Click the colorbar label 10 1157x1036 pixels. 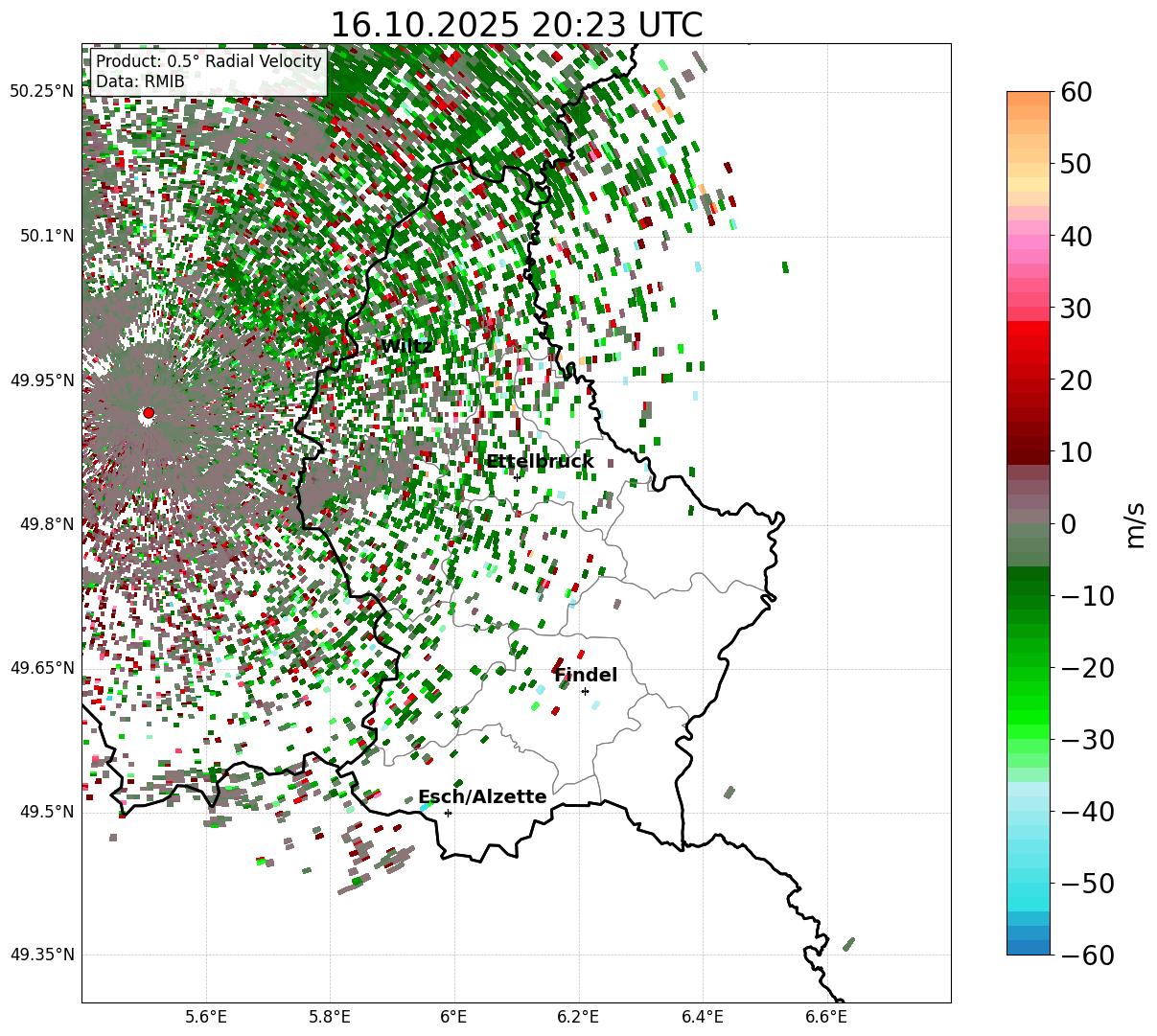coord(1078,452)
